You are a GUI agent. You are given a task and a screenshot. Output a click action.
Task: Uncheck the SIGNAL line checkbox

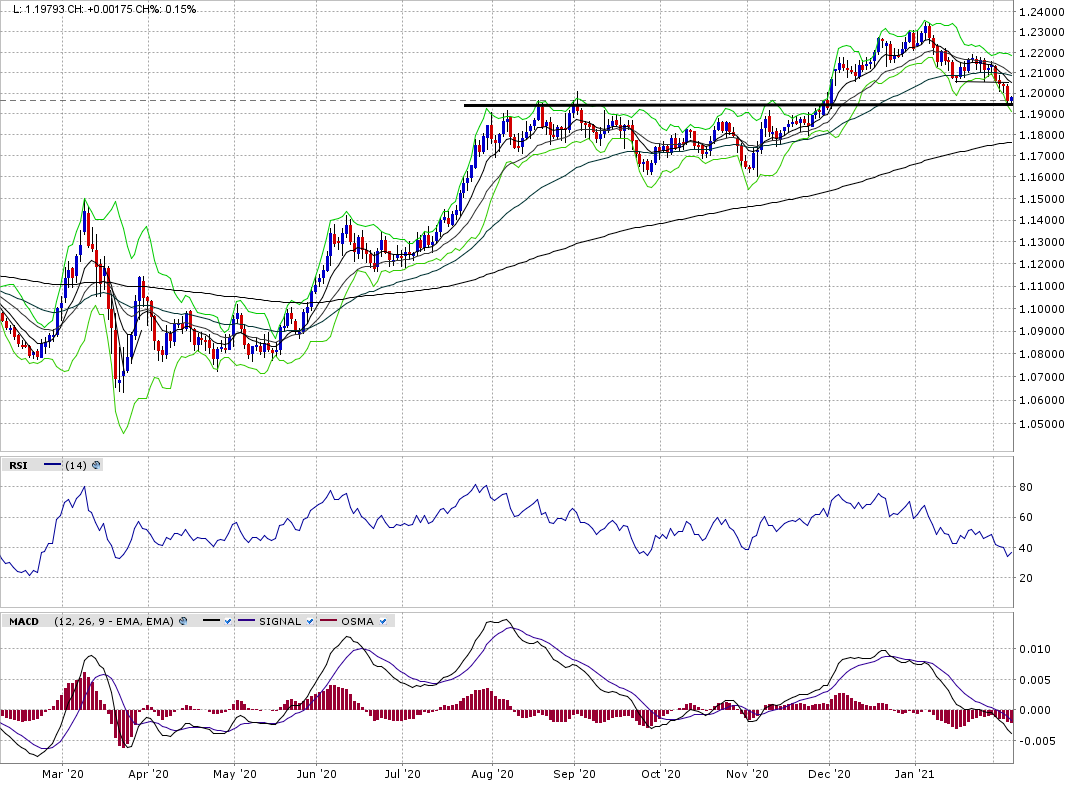[x=310, y=621]
